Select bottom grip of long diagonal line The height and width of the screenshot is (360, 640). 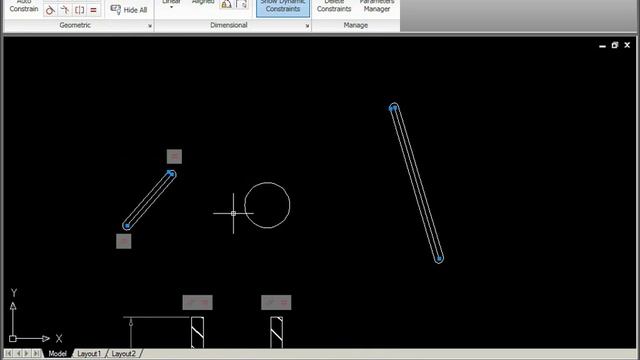439,258
